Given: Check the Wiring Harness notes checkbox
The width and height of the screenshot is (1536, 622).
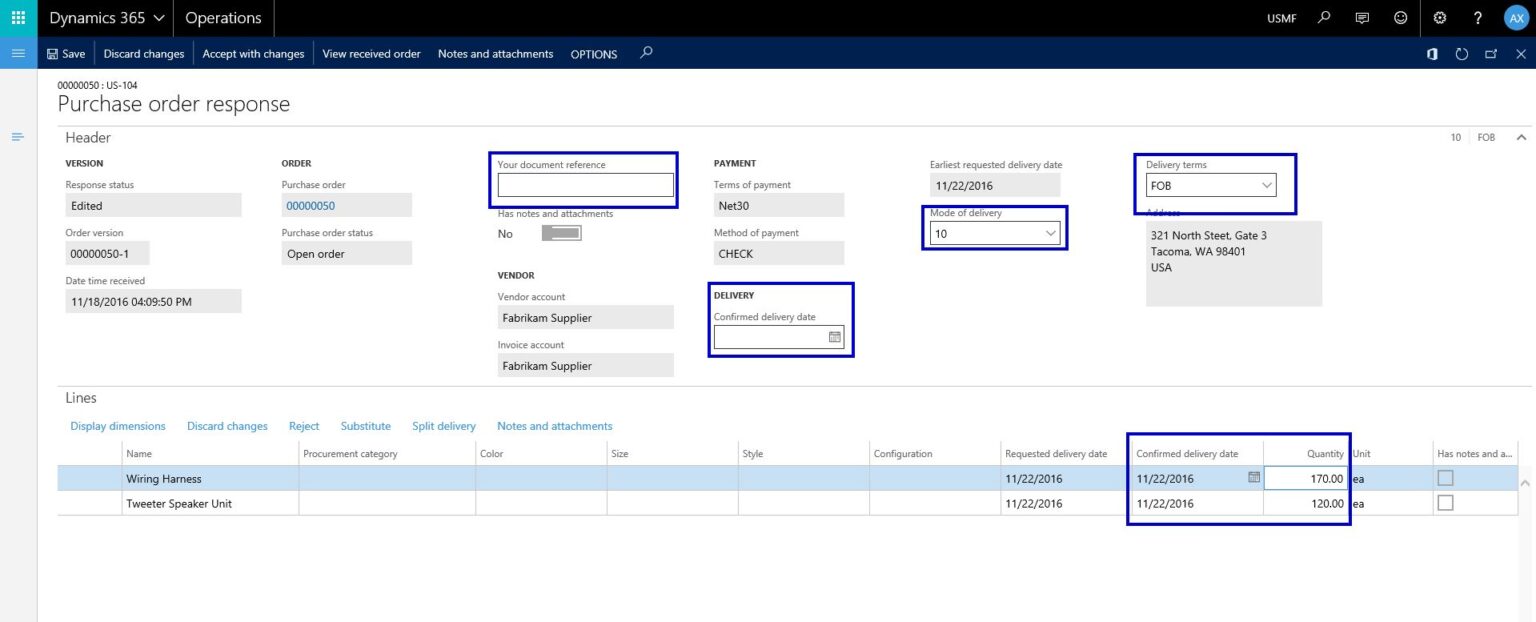Looking at the screenshot, I should [1445, 478].
